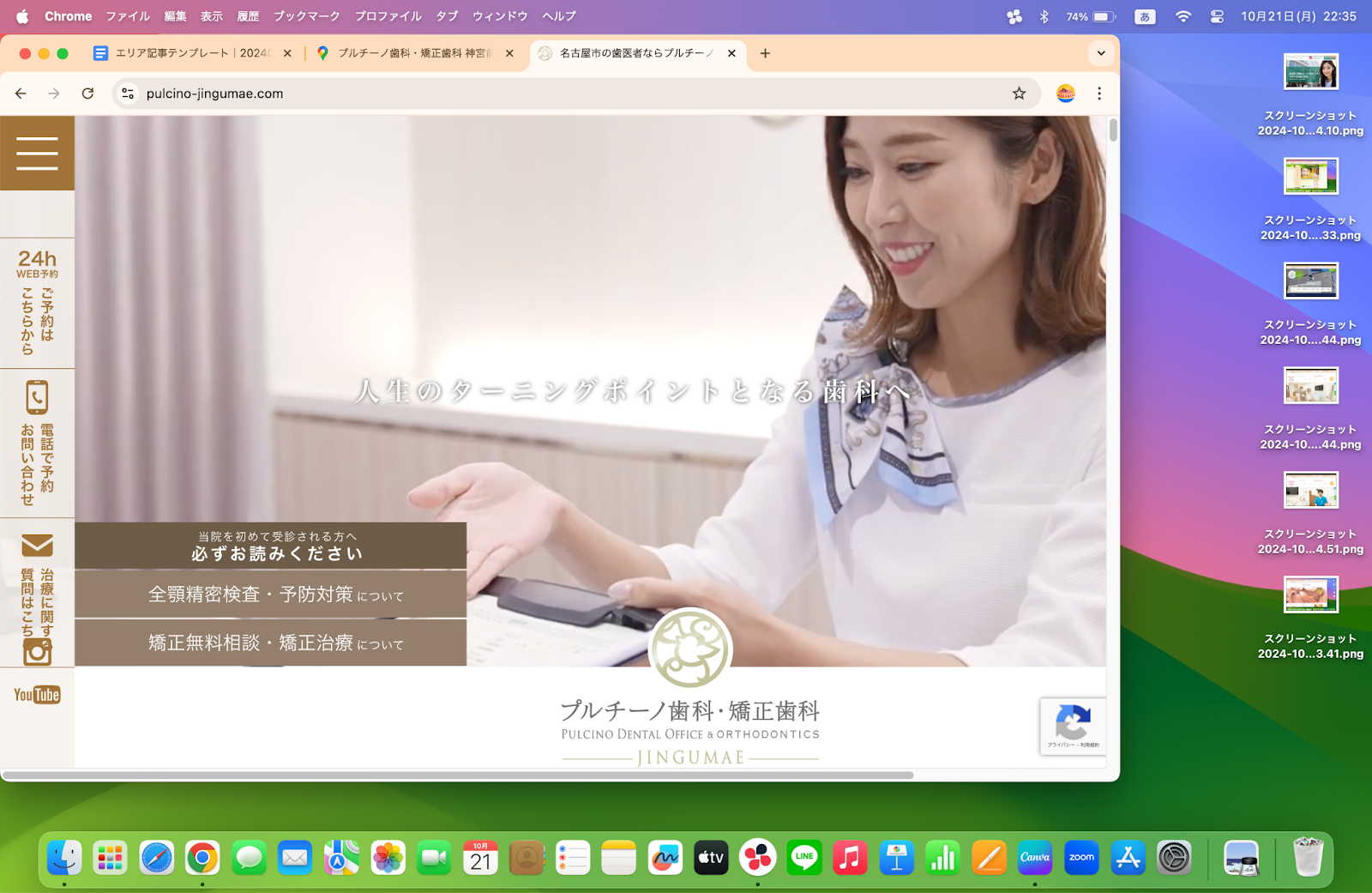
Task: Click the phone icon for telephone booking
Action: pyautogui.click(x=37, y=397)
